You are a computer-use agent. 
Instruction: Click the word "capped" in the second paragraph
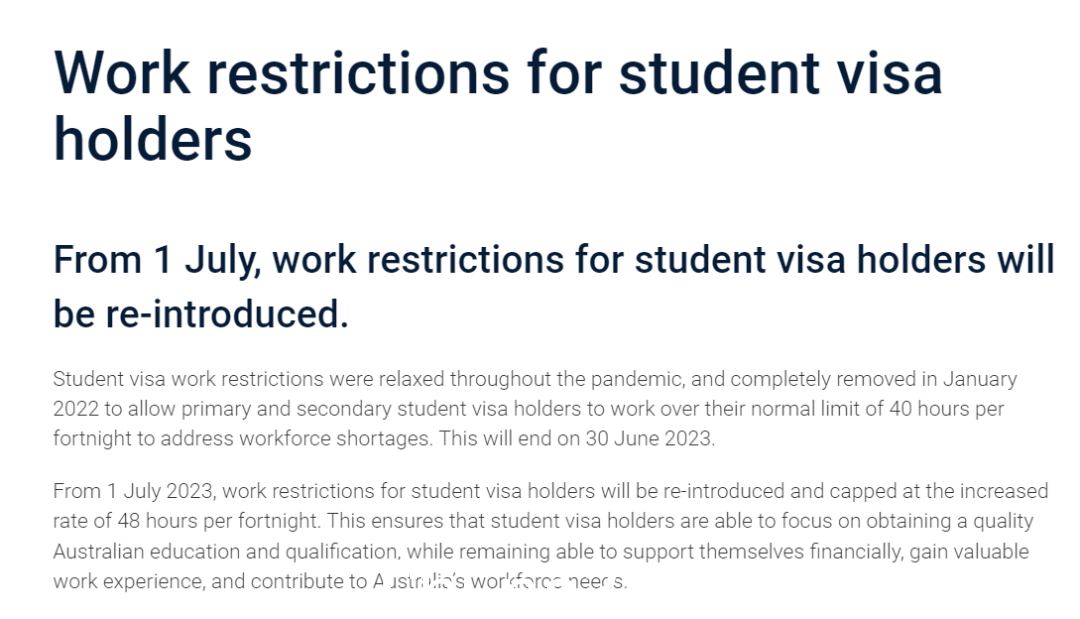tap(860, 491)
